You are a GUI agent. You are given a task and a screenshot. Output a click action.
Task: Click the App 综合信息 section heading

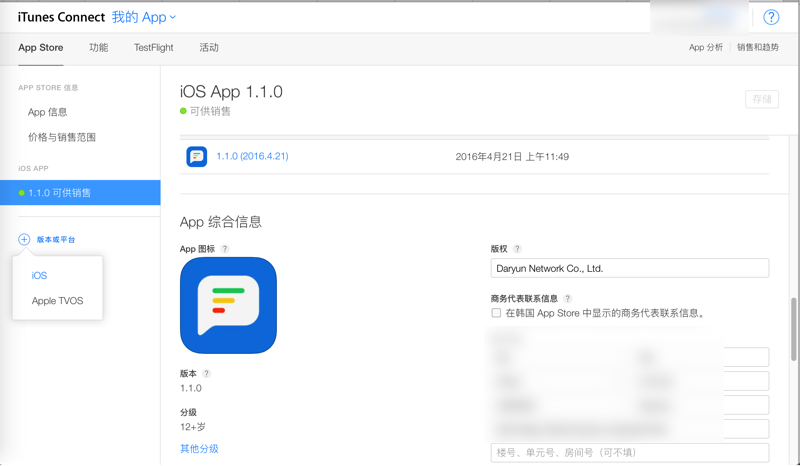[220, 222]
